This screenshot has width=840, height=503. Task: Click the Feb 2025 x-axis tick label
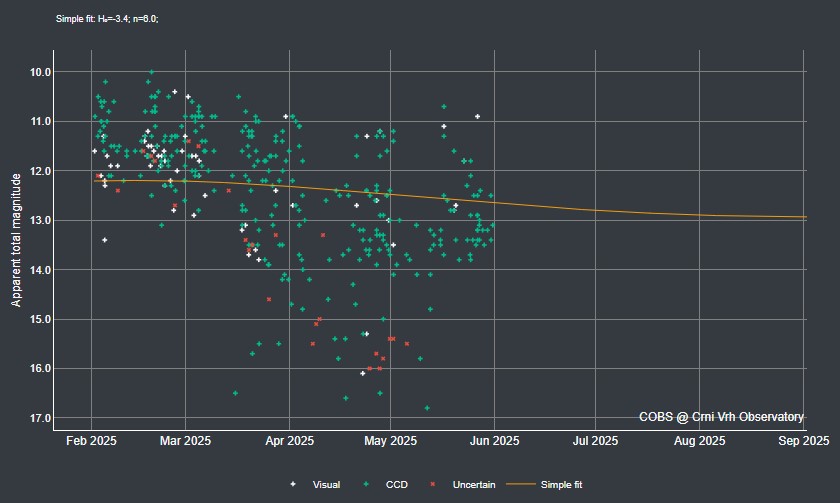click(x=91, y=441)
